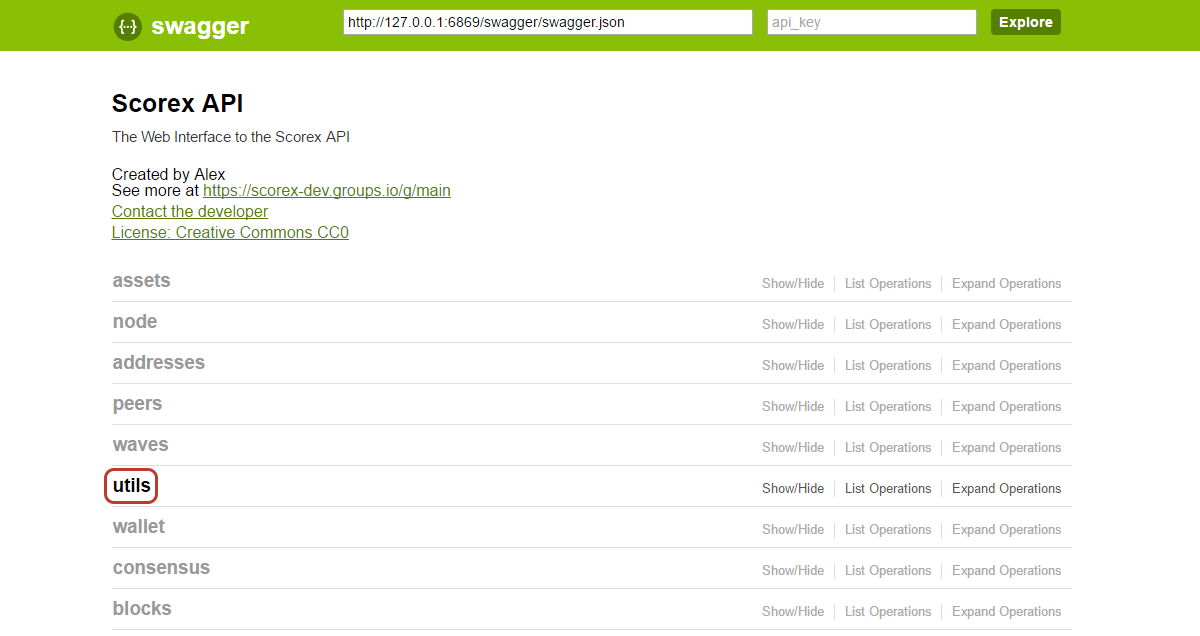Toggle Show/Hide for peers
The height and width of the screenshot is (636, 1200).
(x=793, y=406)
